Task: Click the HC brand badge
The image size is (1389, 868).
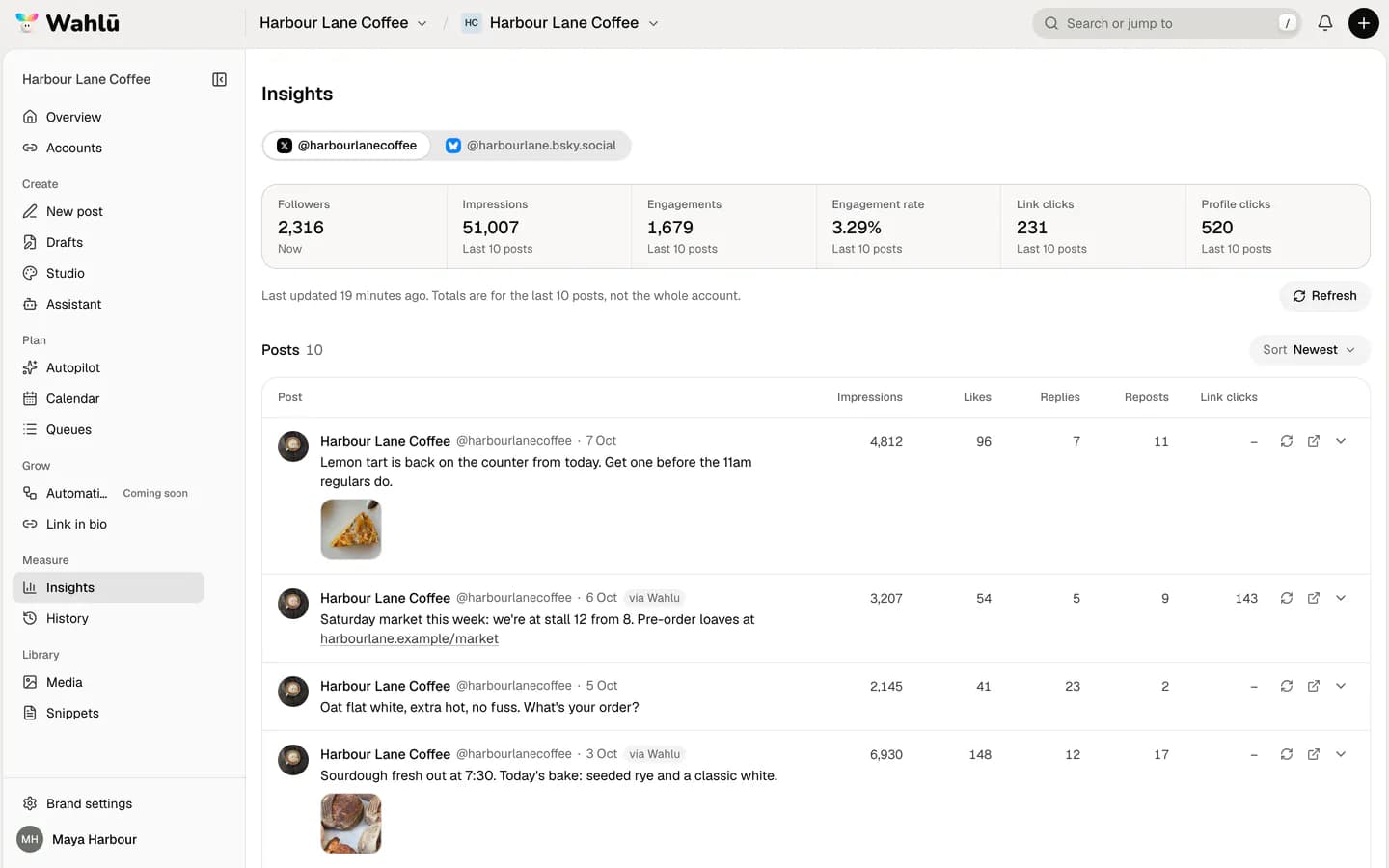Action: (472, 23)
